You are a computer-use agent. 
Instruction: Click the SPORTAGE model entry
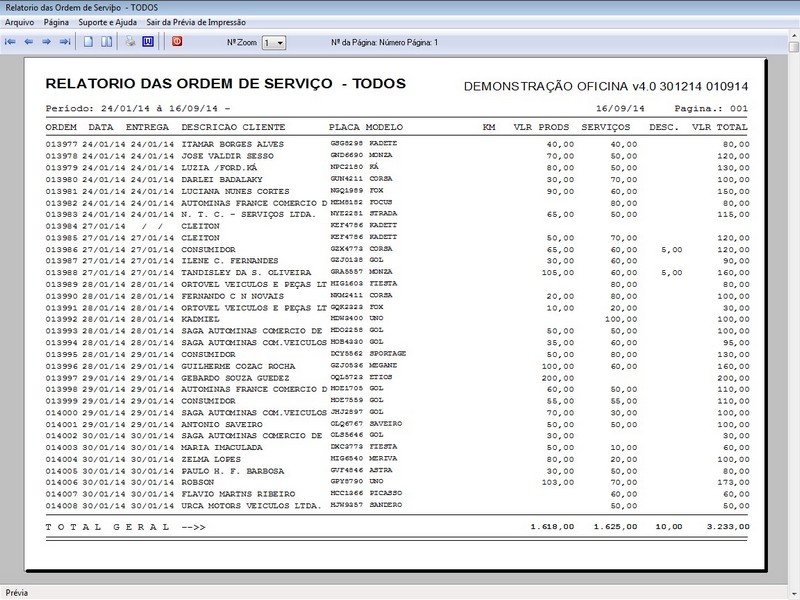click(388, 354)
